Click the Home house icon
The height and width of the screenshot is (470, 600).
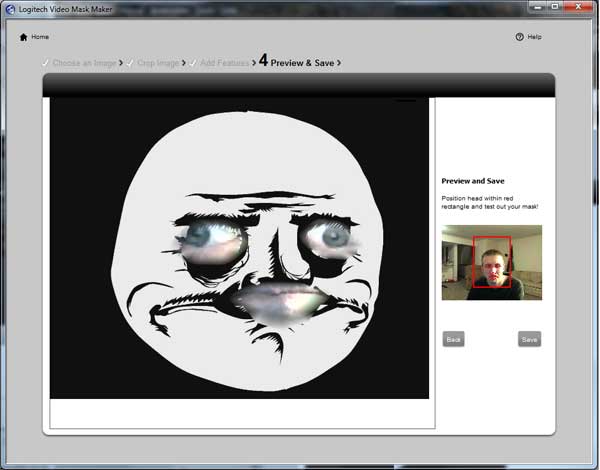[23, 37]
